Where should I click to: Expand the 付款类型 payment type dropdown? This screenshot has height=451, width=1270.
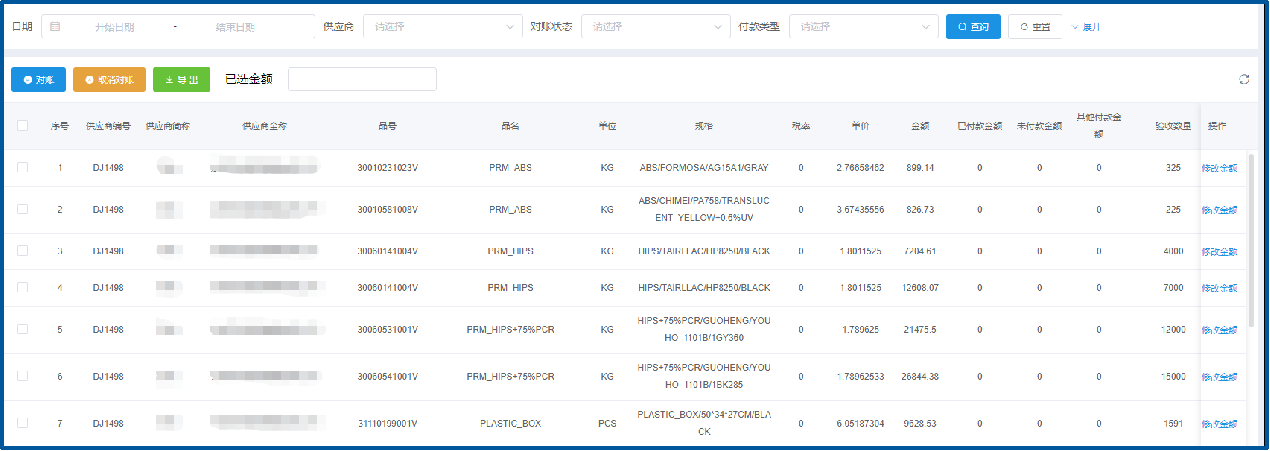coord(862,27)
